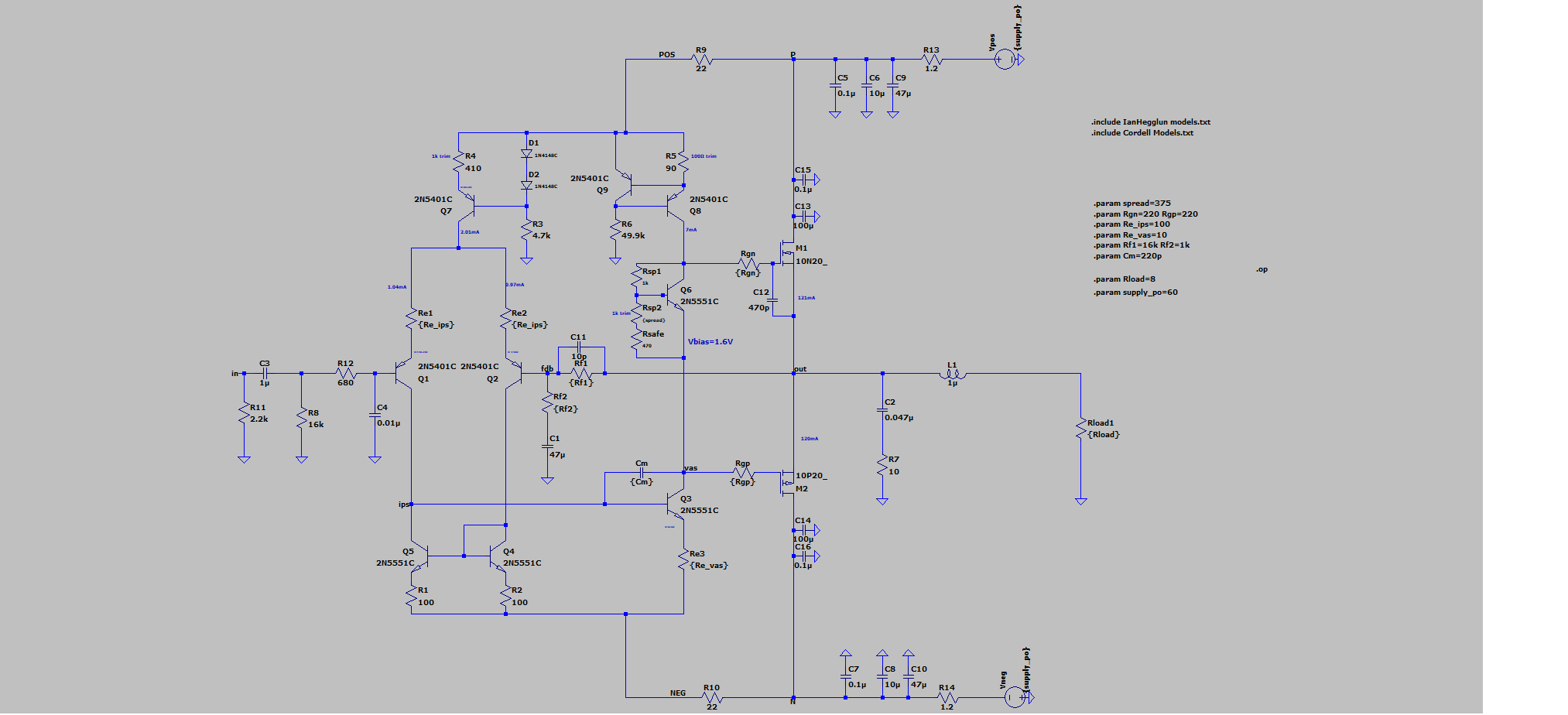Click input transistor Q2 symbol
This screenshot has width=1568, height=715.
(x=514, y=374)
